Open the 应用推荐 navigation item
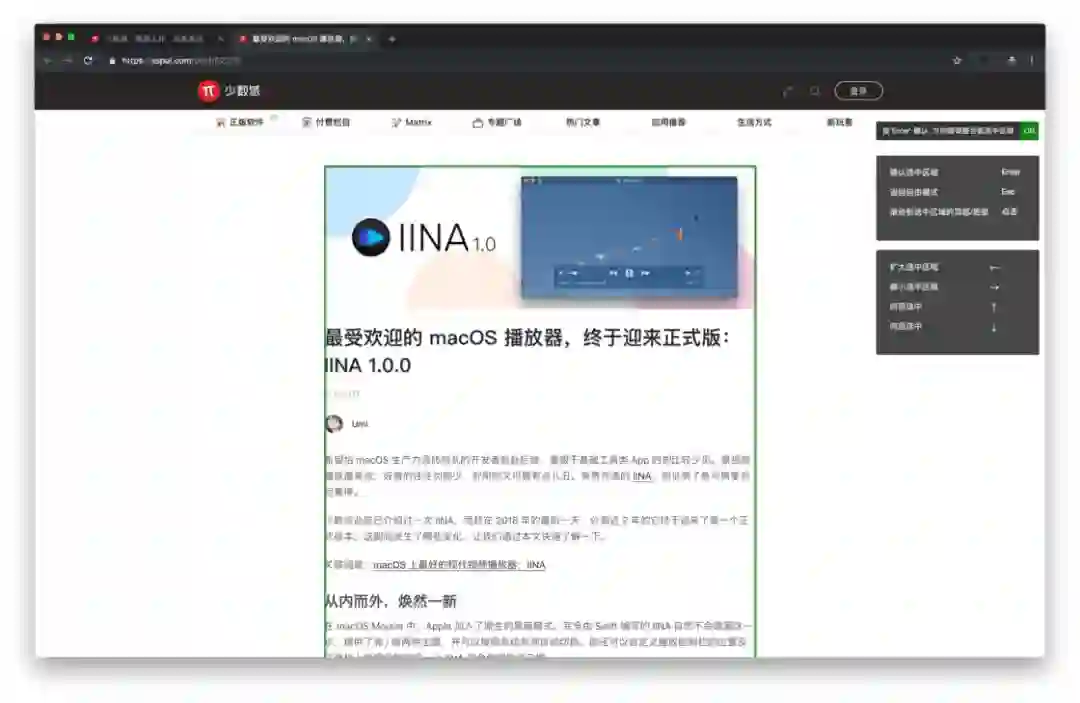 coord(668,123)
